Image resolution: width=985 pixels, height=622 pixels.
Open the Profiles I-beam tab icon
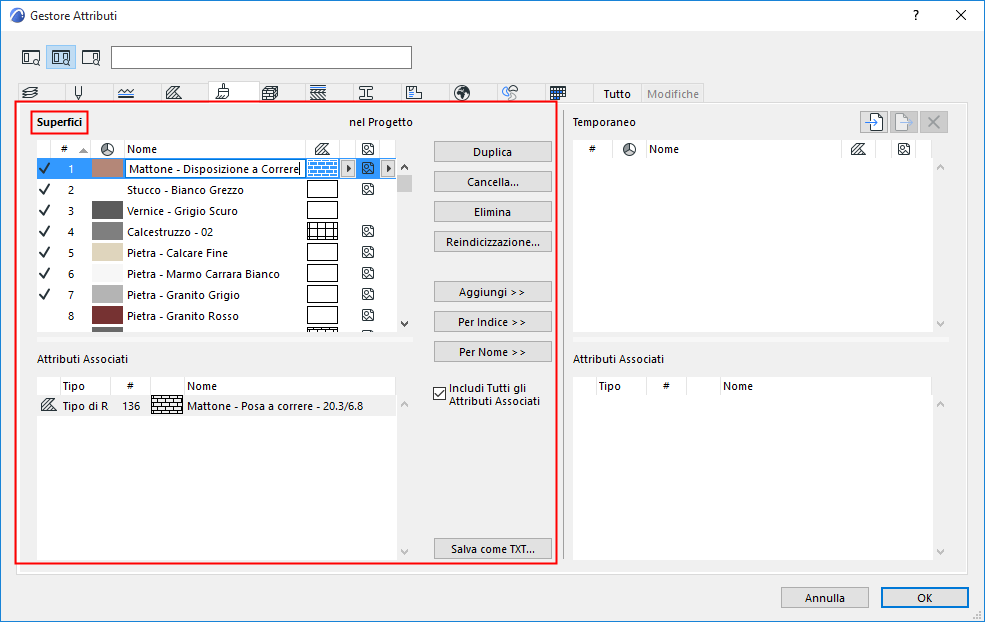point(366,93)
